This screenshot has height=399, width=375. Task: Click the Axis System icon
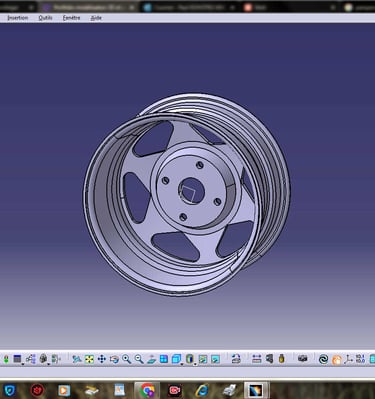pos(349,359)
